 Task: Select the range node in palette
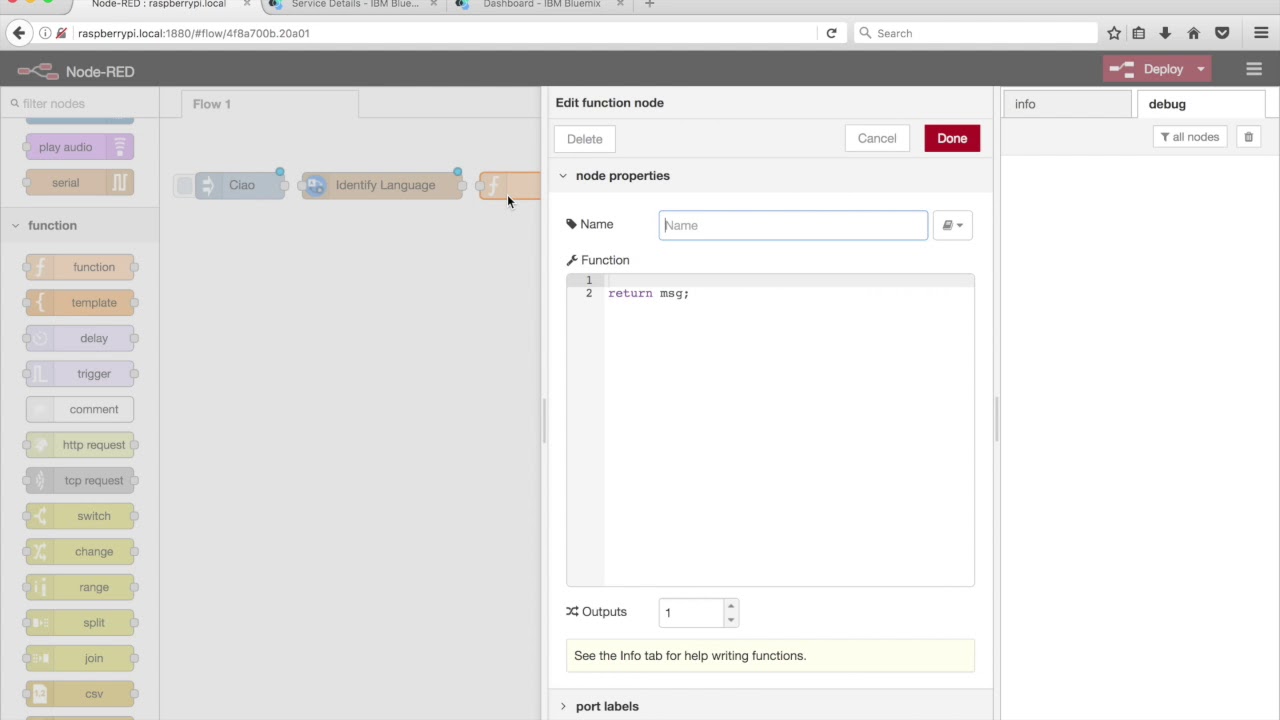tap(80, 587)
